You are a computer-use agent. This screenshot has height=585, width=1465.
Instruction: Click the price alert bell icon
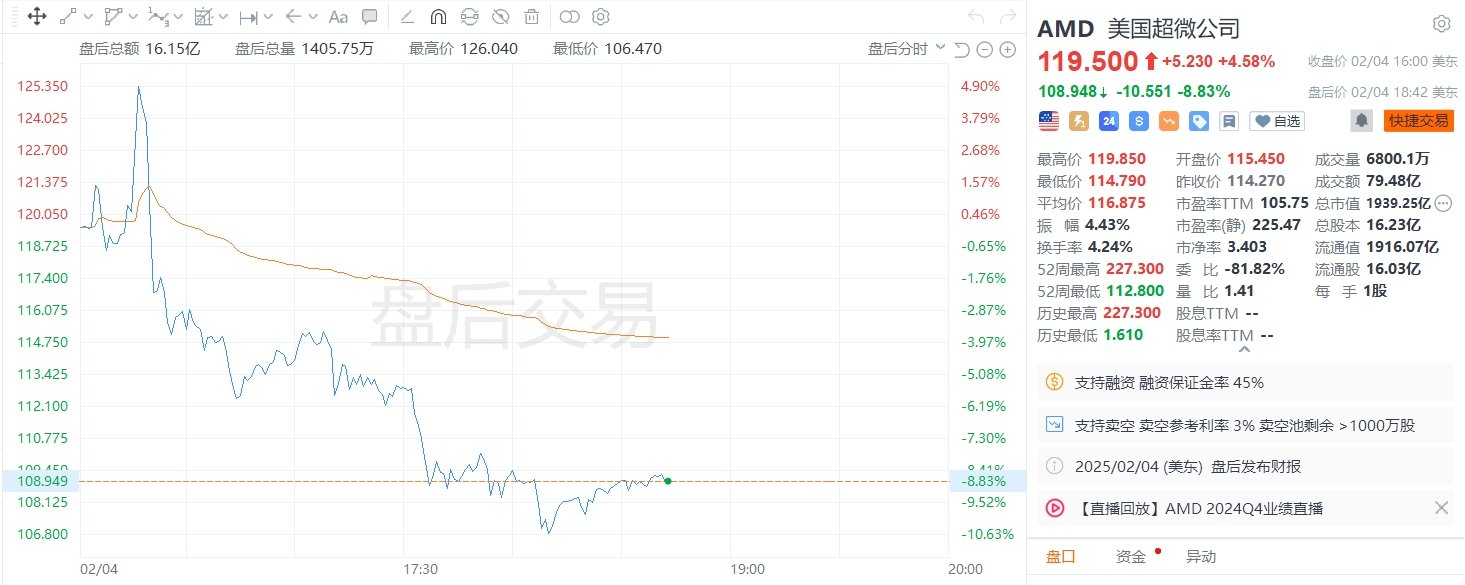click(x=1361, y=121)
